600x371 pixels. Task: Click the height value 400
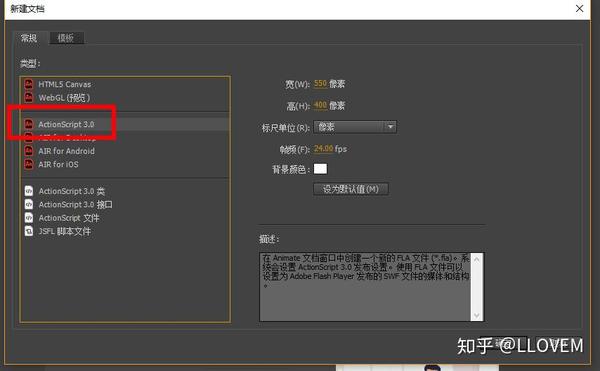[x=320, y=105]
